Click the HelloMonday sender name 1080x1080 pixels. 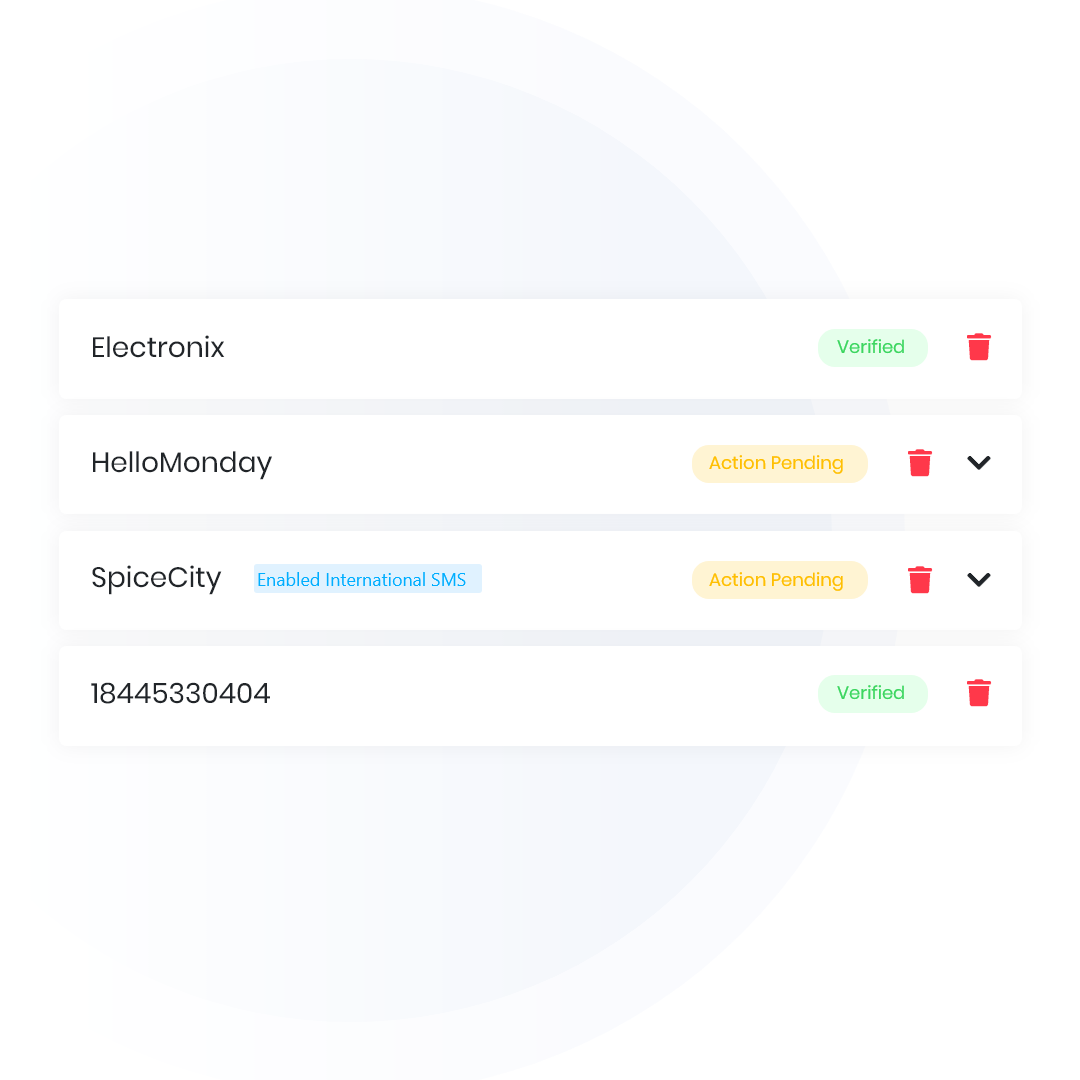pyautogui.click(x=181, y=463)
